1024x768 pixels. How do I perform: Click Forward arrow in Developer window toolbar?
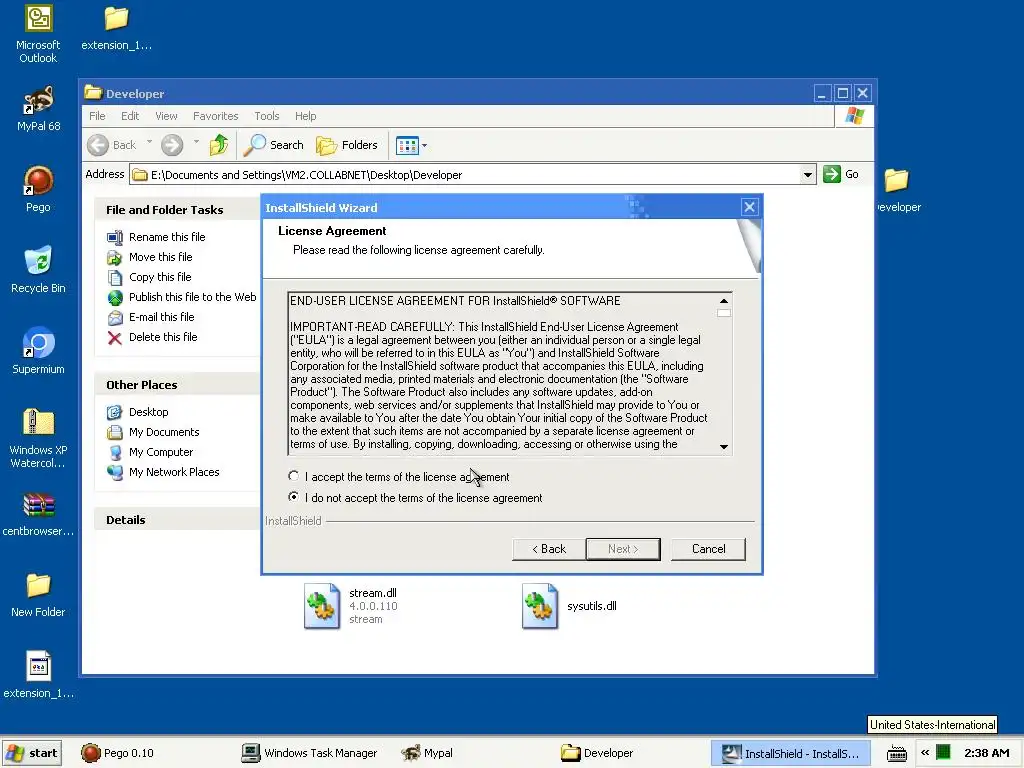click(172, 145)
